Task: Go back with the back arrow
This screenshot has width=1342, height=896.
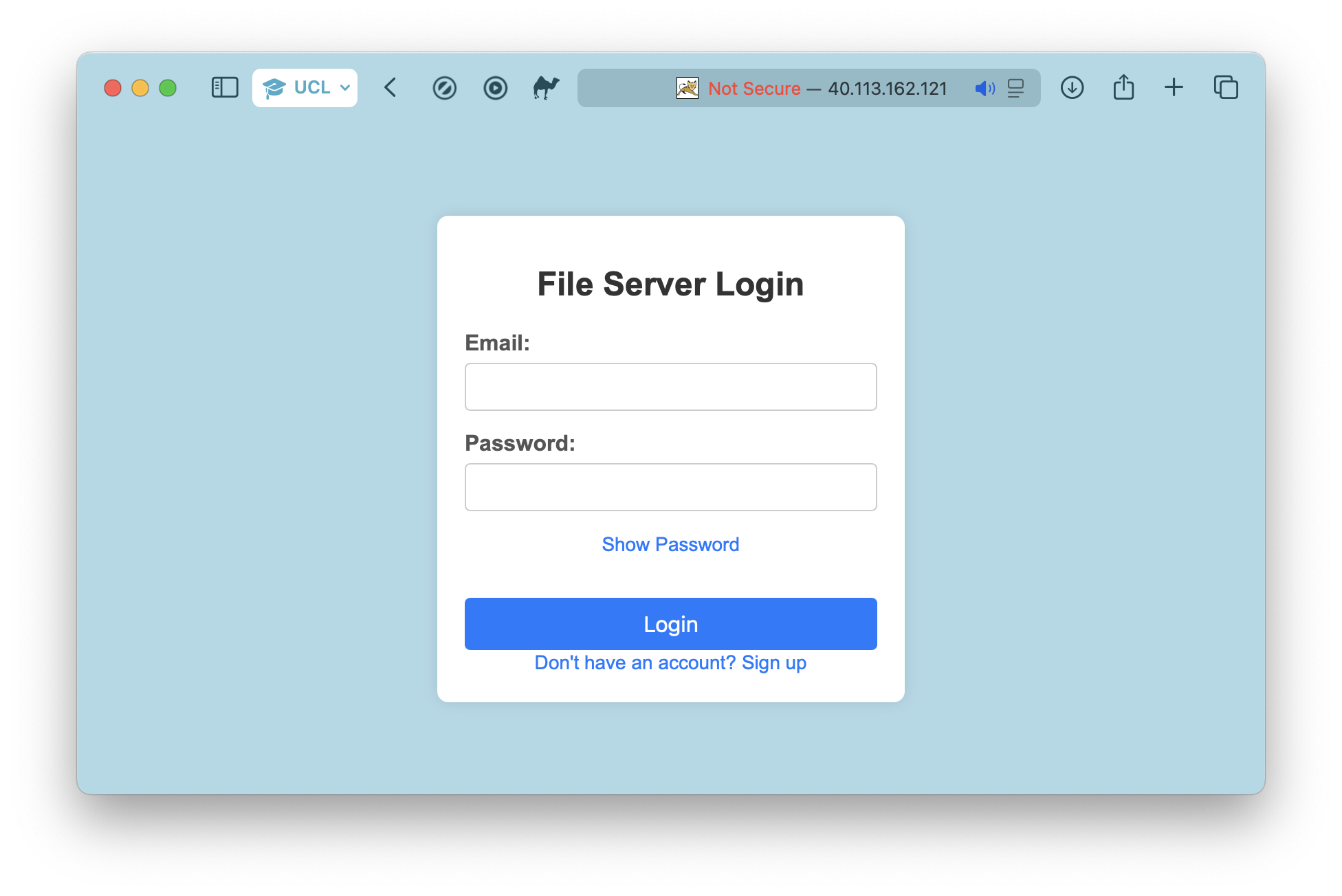Action: point(390,88)
